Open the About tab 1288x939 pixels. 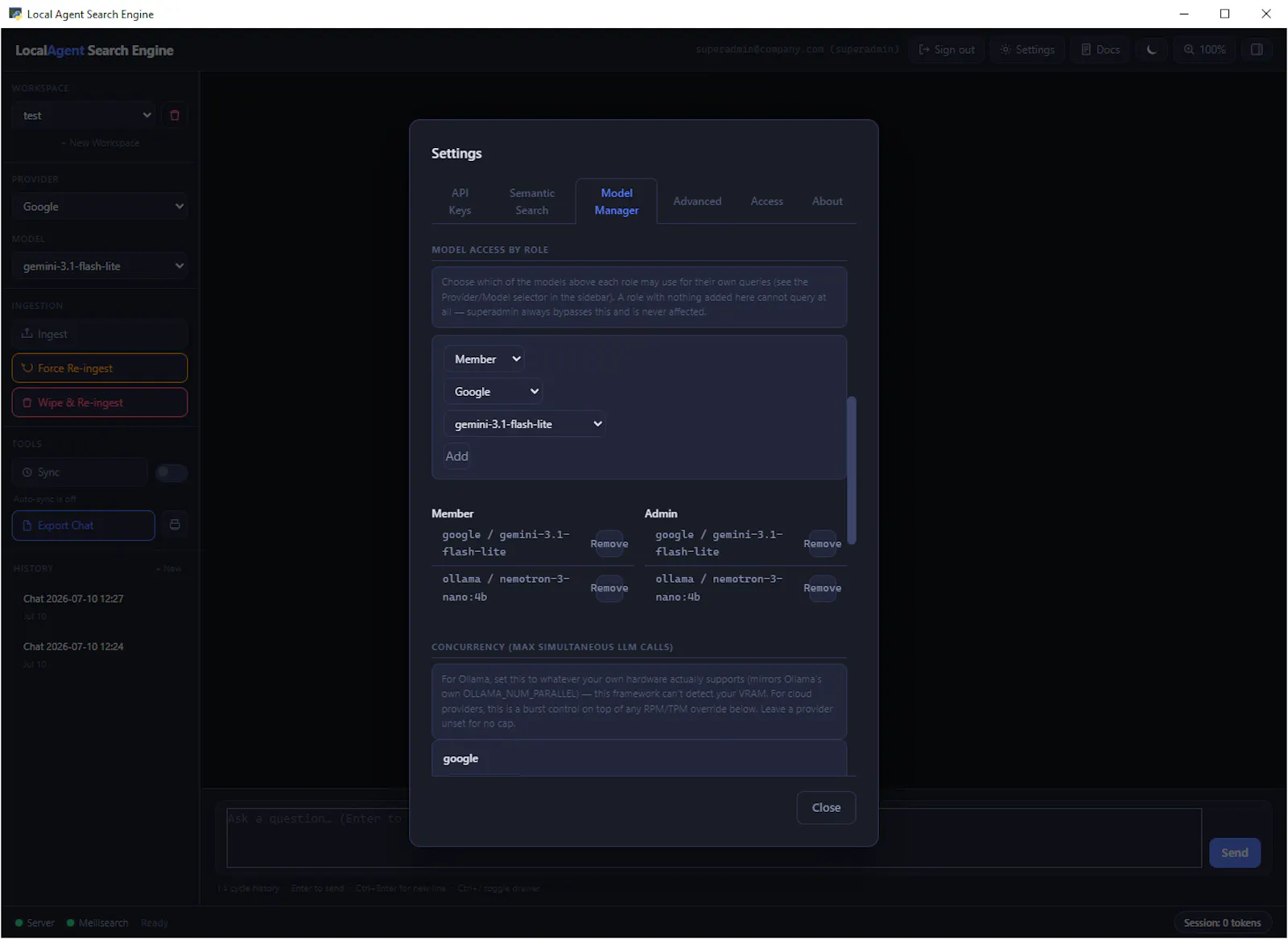827,202
